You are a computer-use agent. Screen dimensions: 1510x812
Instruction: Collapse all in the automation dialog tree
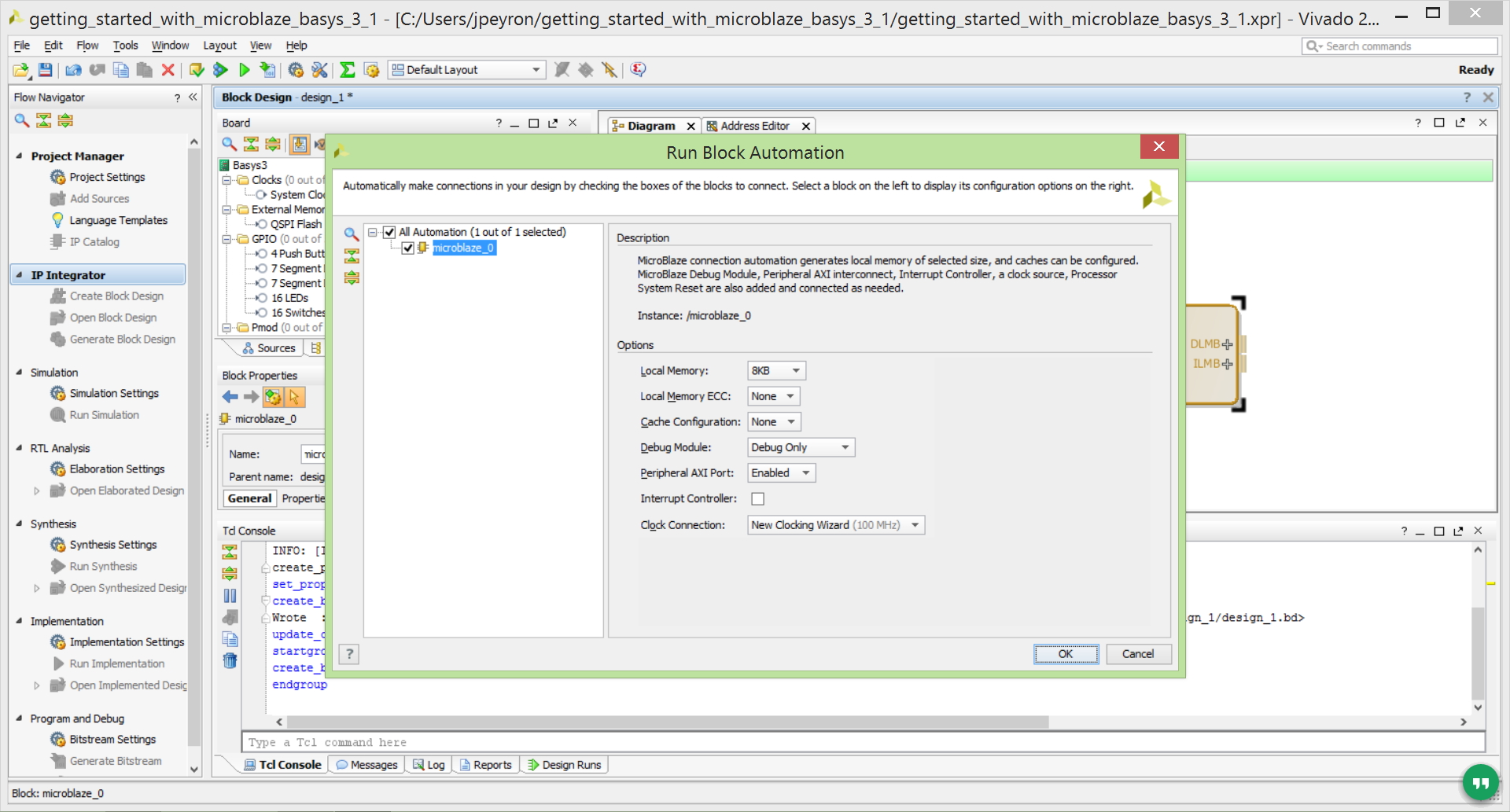tap(352, 255)
